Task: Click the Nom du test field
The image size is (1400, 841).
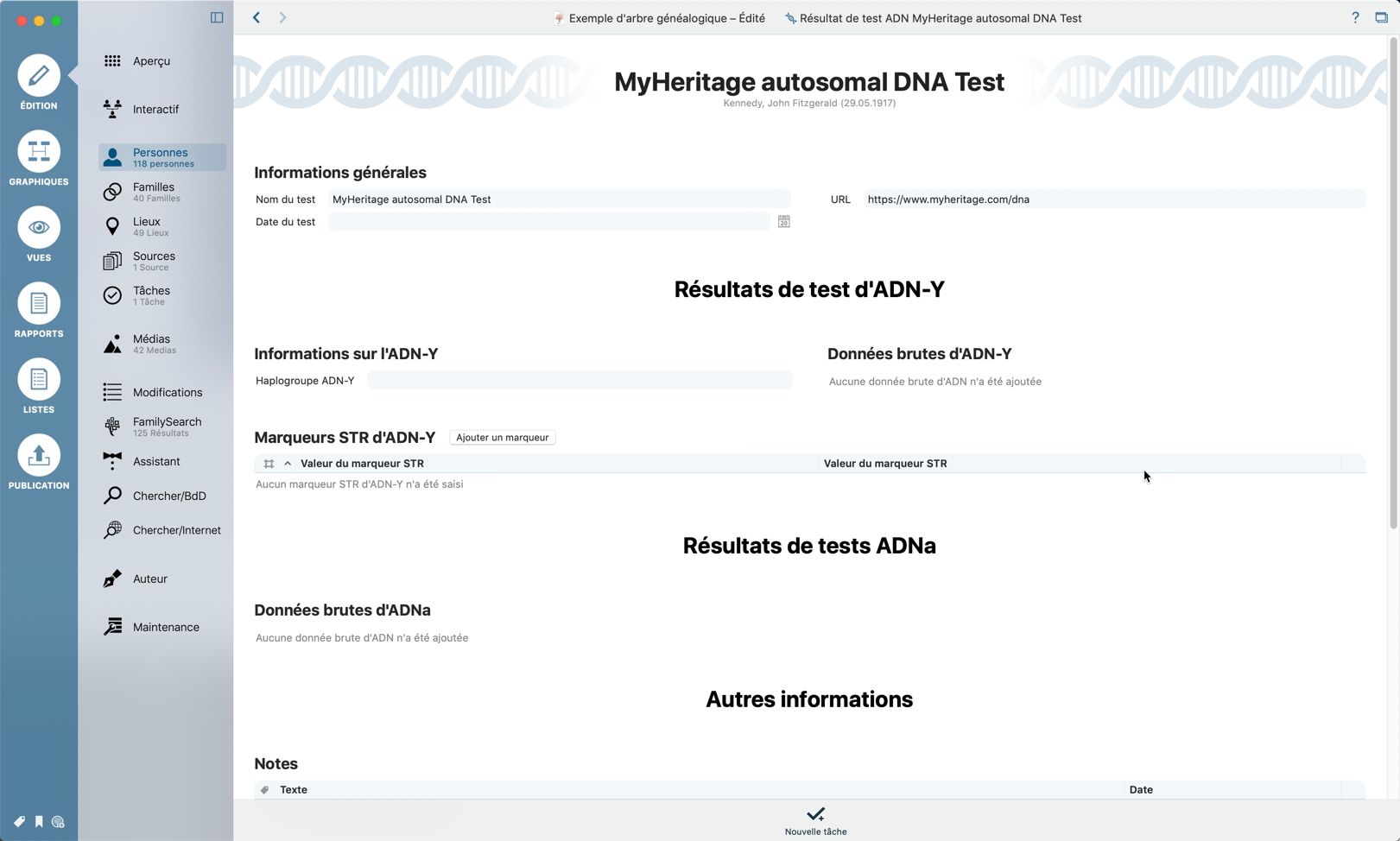Action: tap(559, 199)
